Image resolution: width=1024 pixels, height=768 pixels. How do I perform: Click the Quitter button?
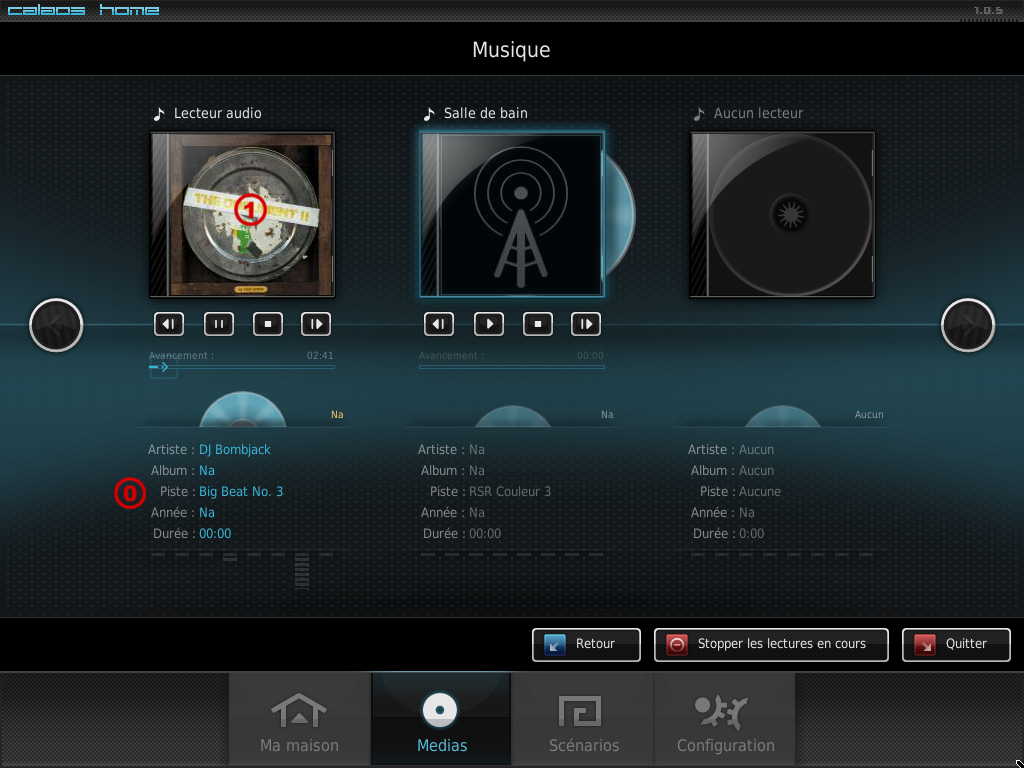(x=957, y=645)
